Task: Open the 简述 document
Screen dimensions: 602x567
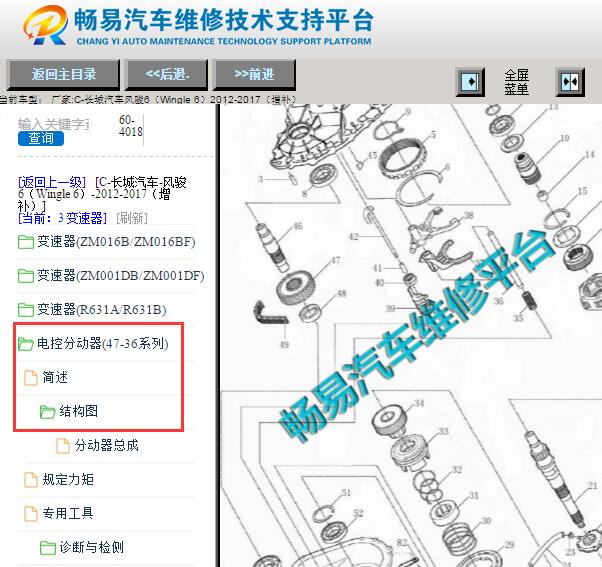Action: [55, 377]
